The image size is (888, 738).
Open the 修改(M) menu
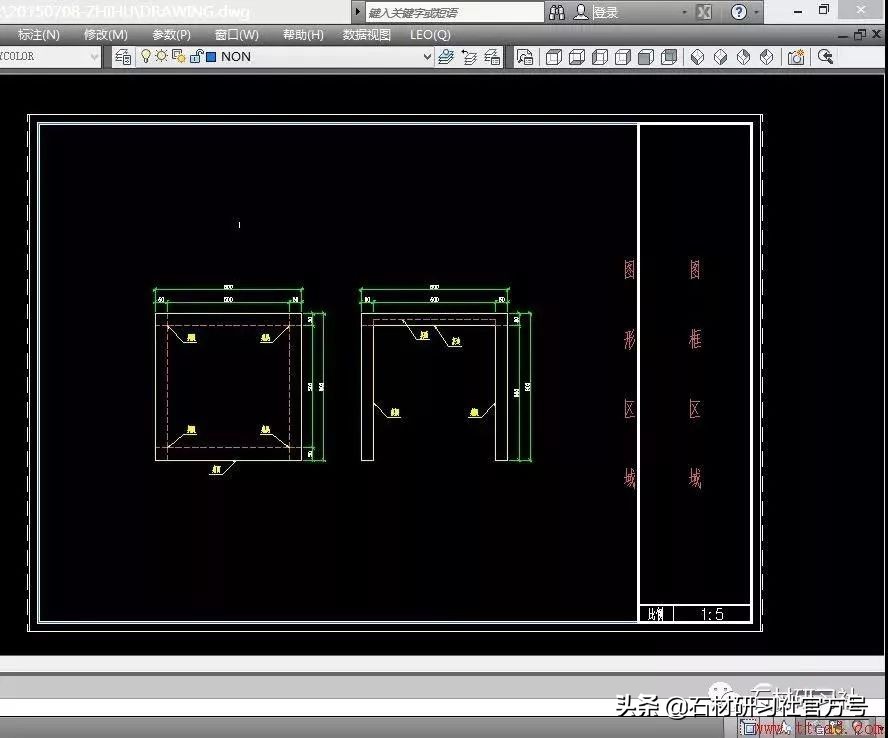(106, 35)
